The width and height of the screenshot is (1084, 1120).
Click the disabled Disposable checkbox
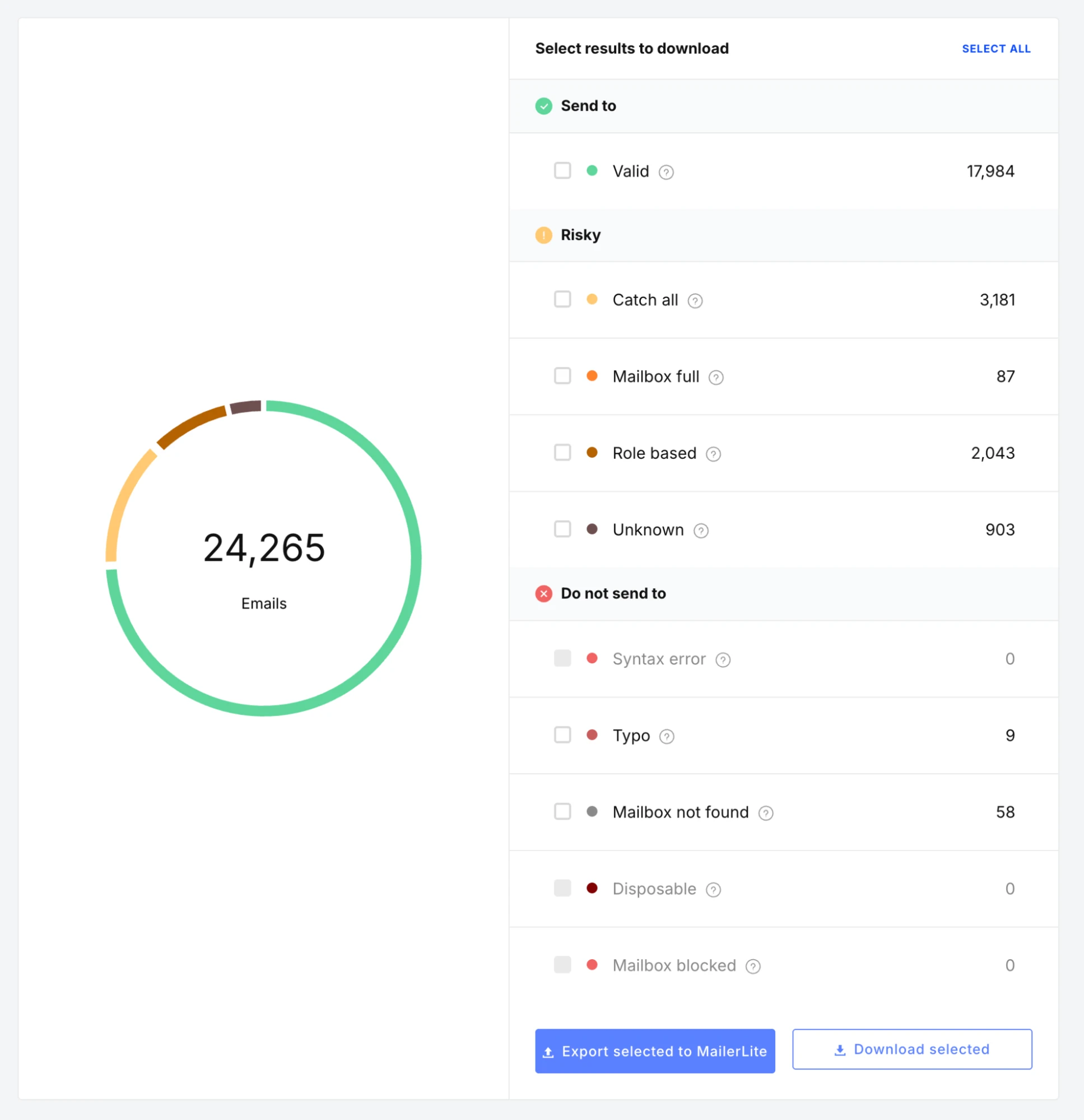tap(562, 888)
